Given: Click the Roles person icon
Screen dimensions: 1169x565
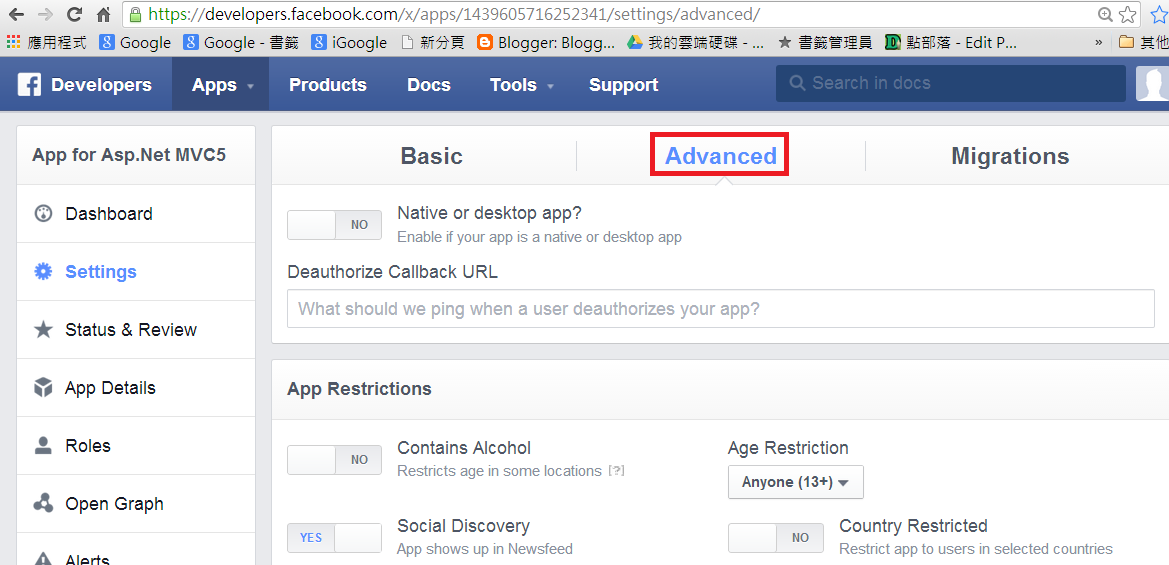Looking at the screenshot, I should point(43,446).
